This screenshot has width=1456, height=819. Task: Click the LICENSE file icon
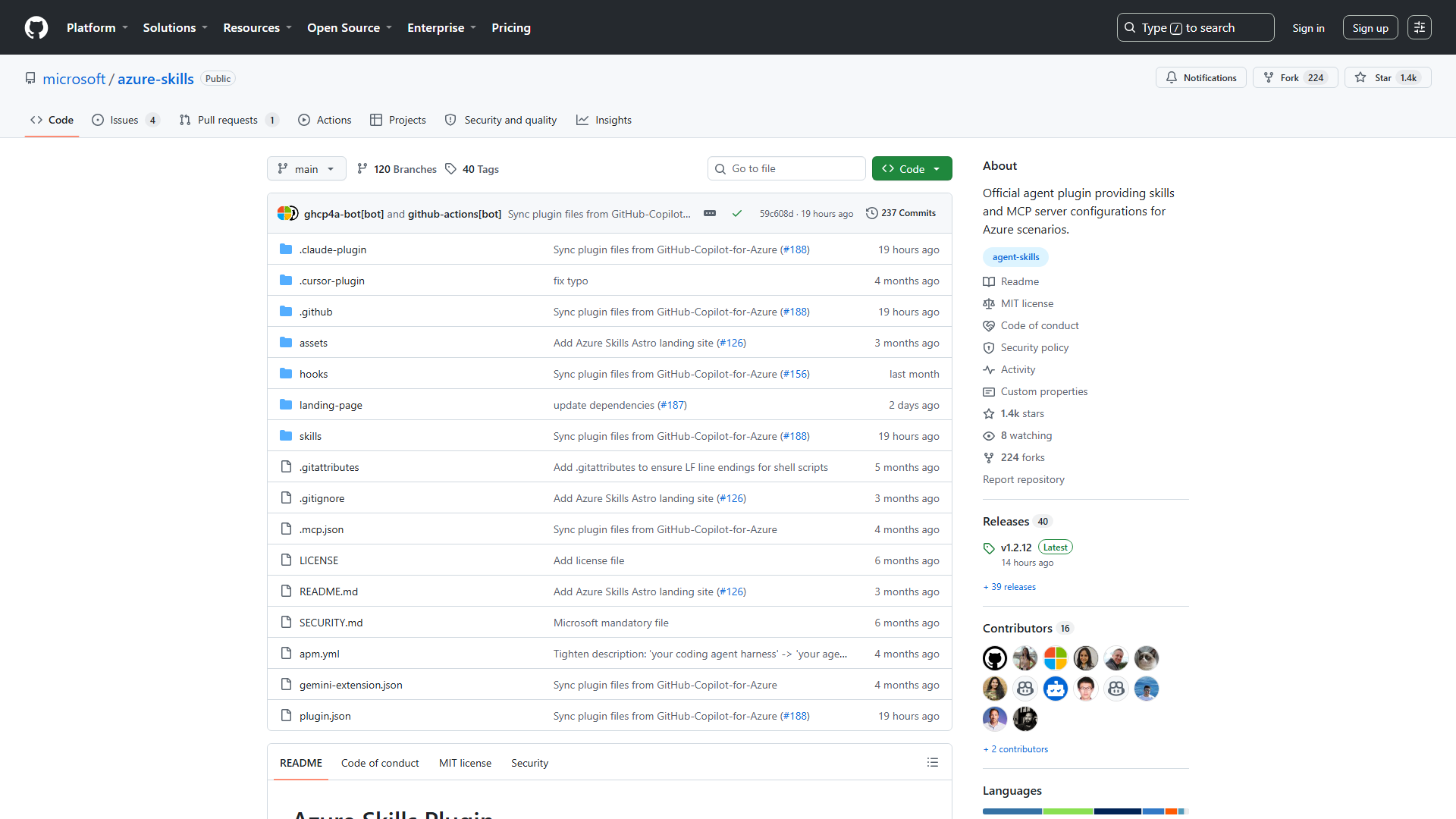point(286,560)
